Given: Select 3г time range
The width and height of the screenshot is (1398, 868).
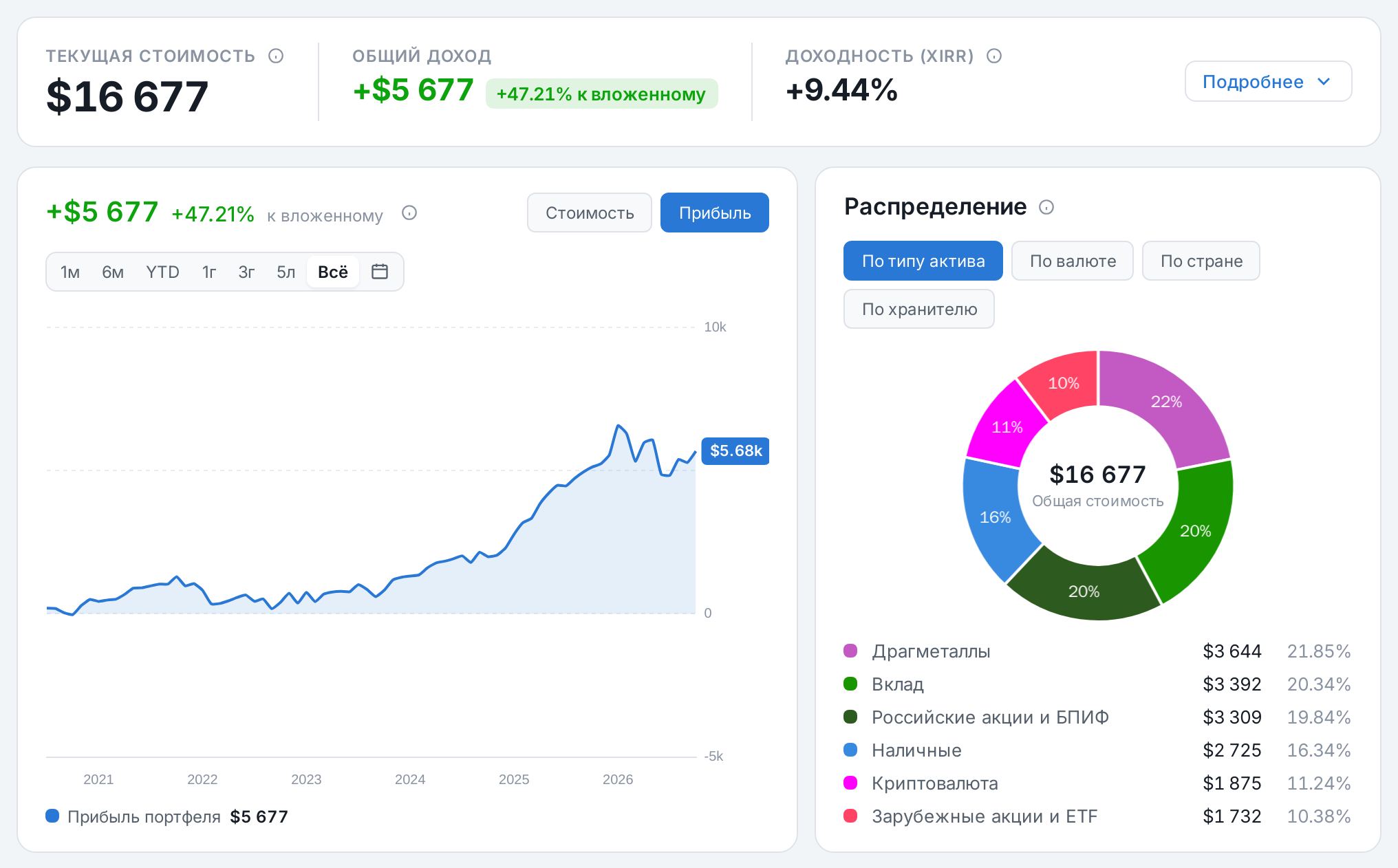Looking at the screenshot, I should coord(246,272).
